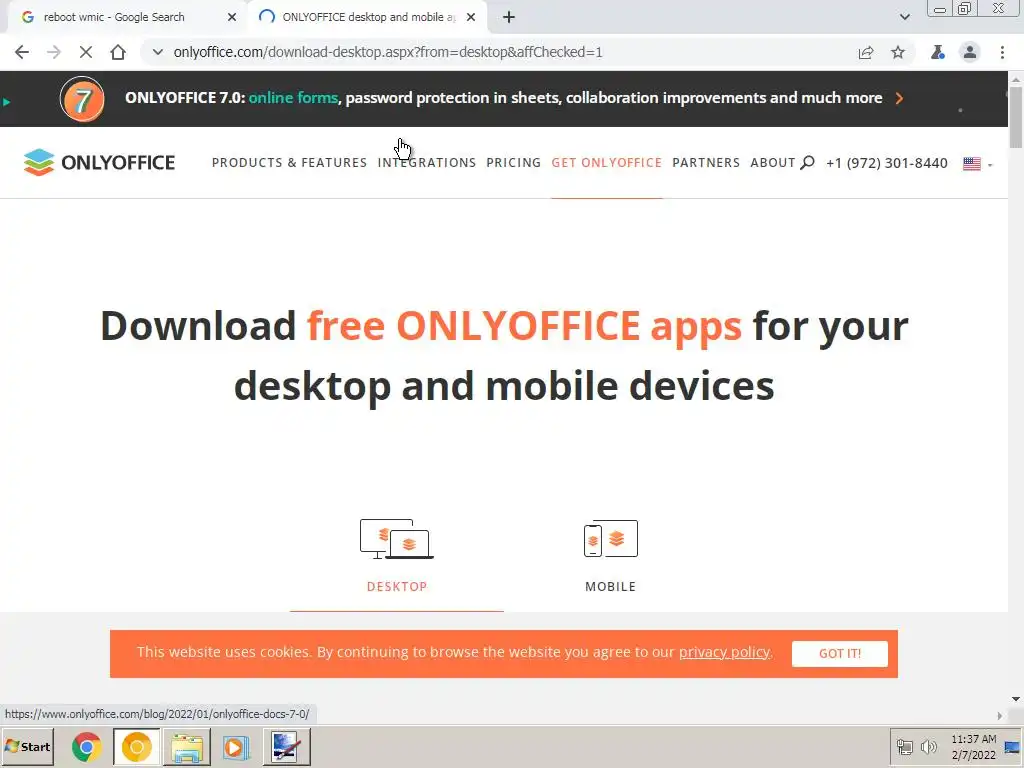The width and height of the screenshot is (1024, 768).
Task: Open a new browser tab
Action: pos(509,17)
